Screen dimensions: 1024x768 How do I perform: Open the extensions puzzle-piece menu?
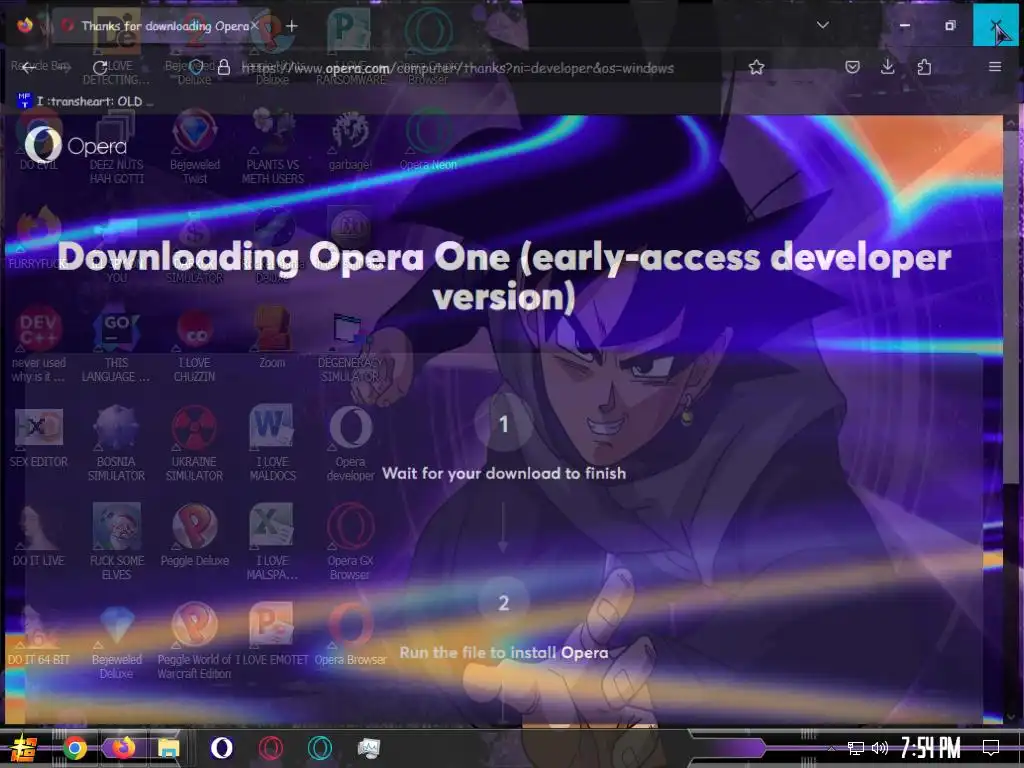(x=924, y=67)
